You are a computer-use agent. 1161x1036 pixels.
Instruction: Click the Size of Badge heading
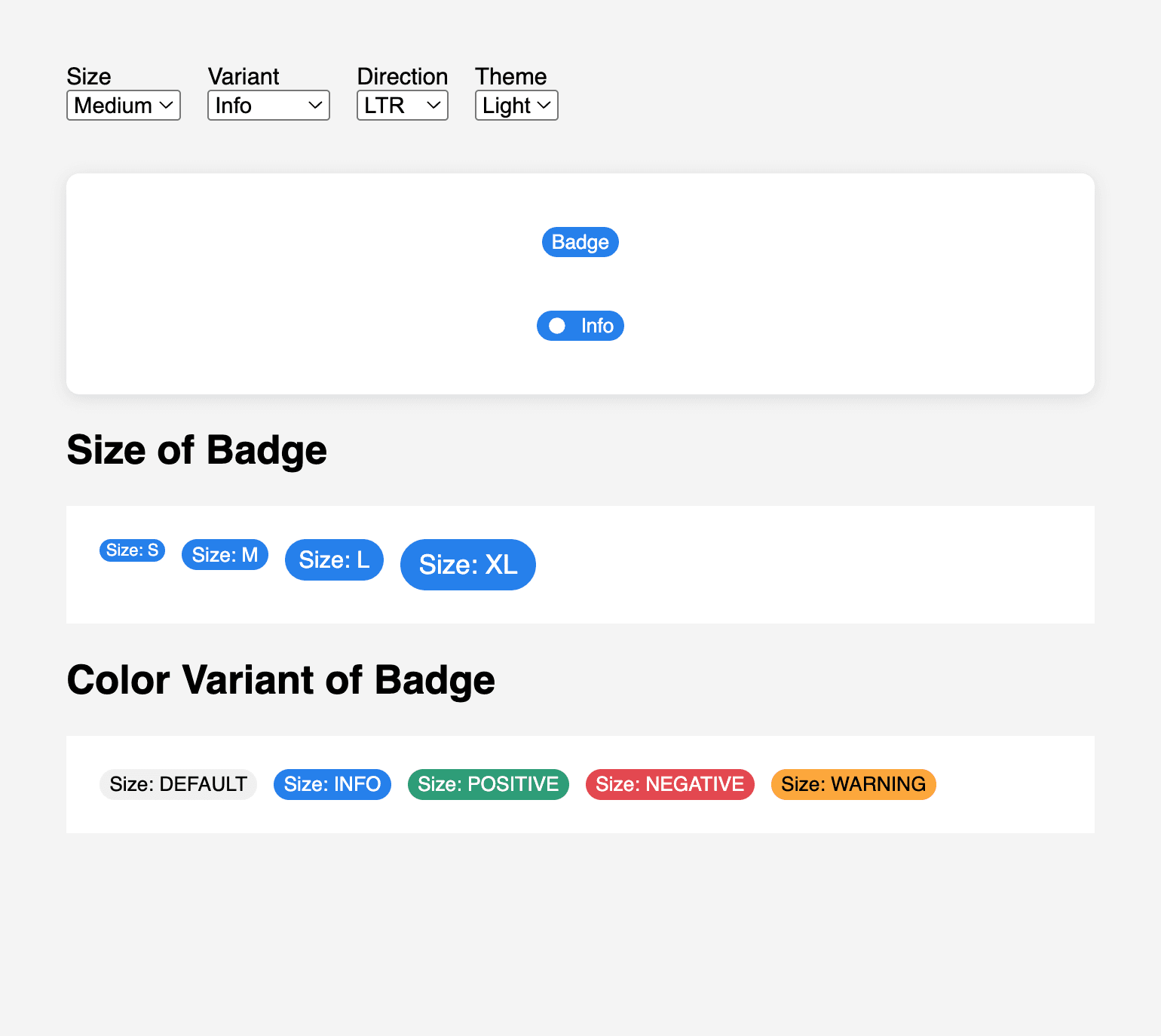197,450
